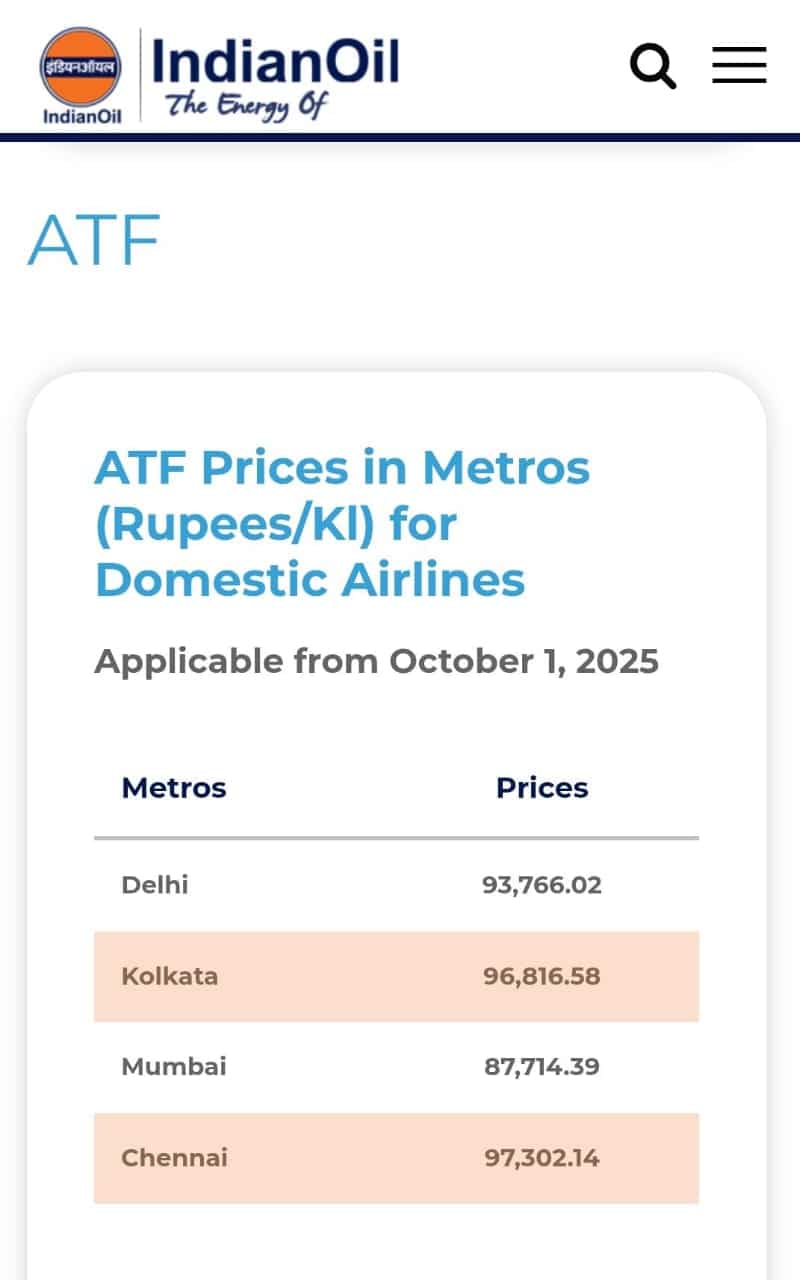The image size is (800, 1280).
Task: Select the Chennai row label
Action: click(174, 1158)
